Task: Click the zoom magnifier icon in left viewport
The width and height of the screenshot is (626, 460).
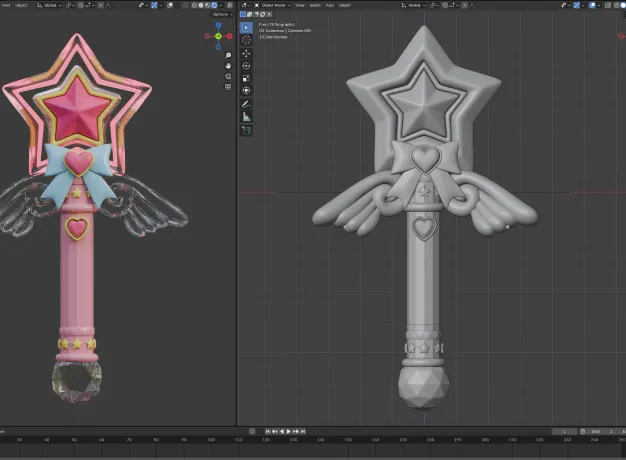Action: coord(228,56)
